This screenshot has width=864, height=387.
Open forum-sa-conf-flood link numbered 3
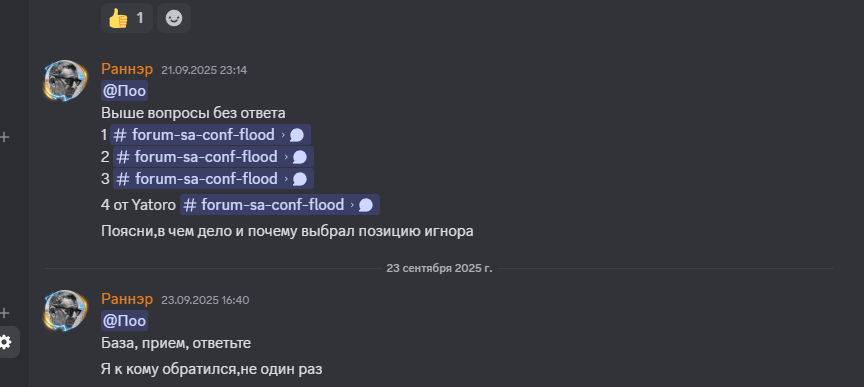213,179
